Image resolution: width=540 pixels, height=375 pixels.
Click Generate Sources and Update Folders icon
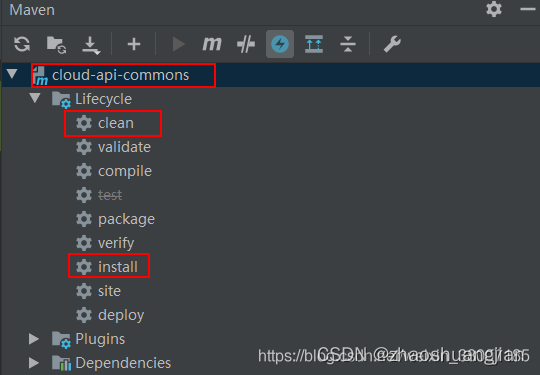click(x=56, y=44)
